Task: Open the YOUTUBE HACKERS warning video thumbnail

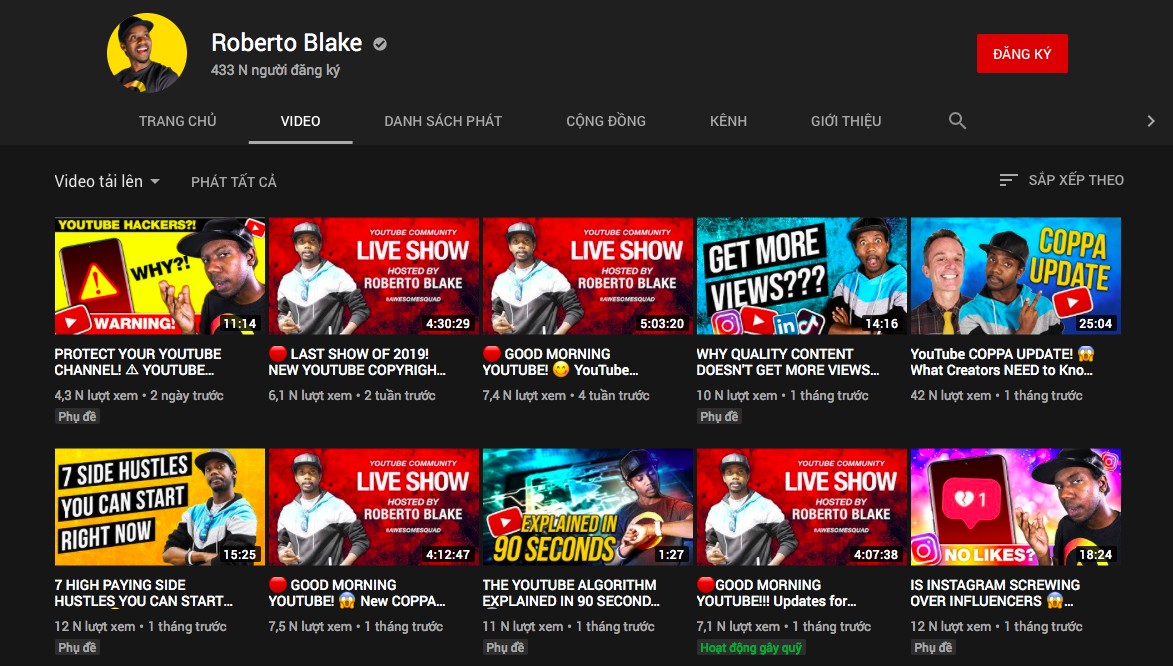Action: pyautogui.click(x=160, y=276)
